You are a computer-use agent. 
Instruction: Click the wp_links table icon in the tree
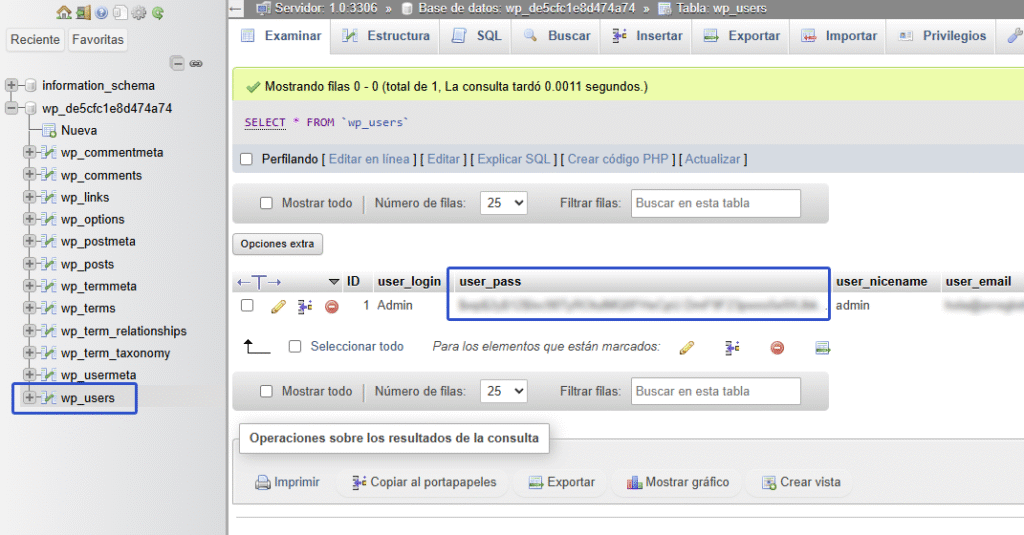point(49,197)
